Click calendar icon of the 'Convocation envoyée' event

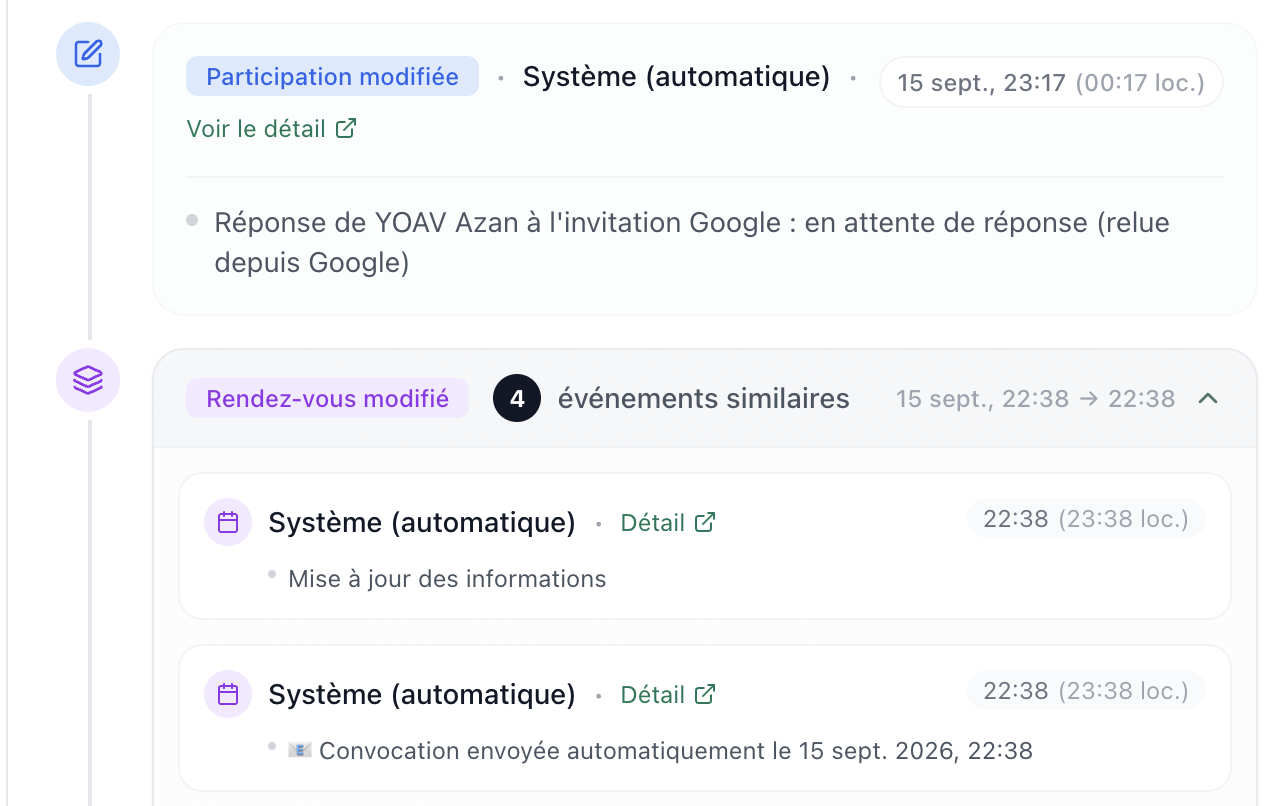pyautogui.click(x=228, y=694)
